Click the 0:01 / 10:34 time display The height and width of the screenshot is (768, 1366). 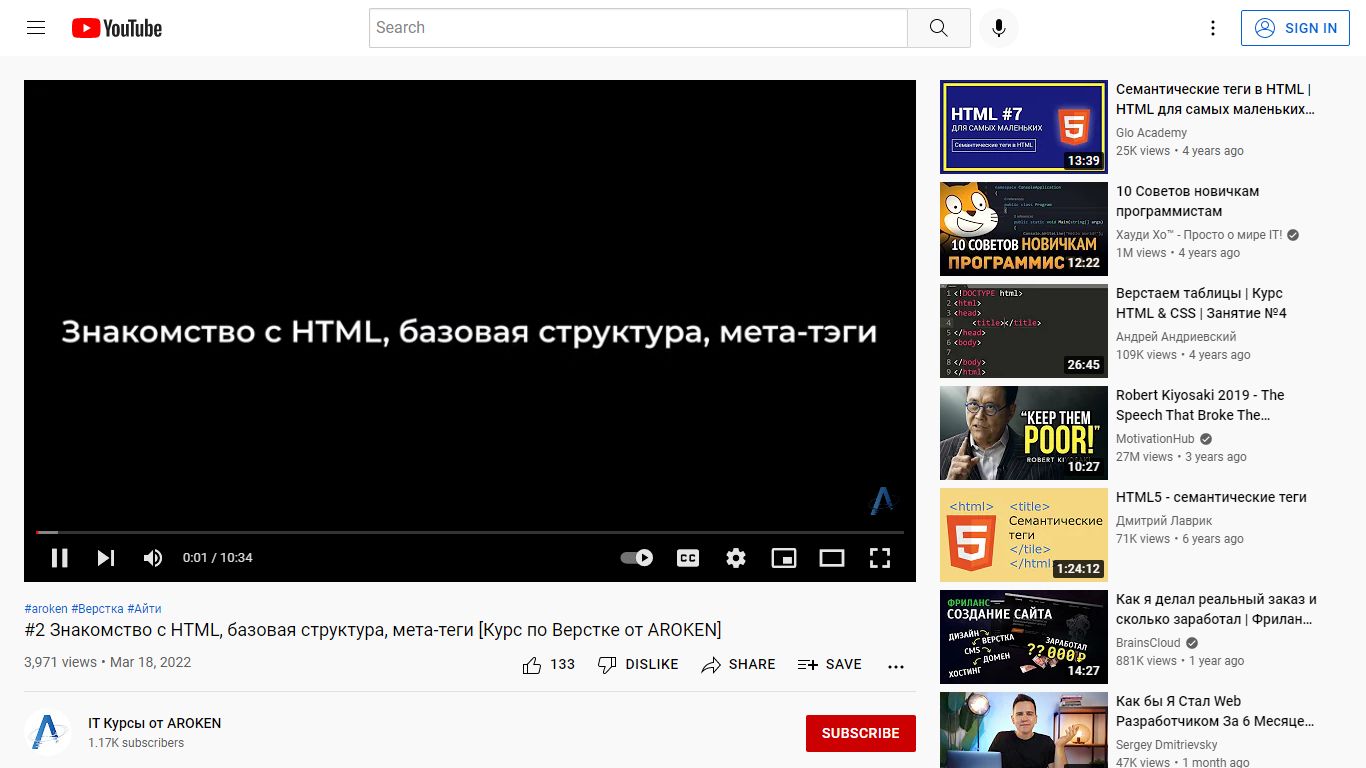coord(217,558)
